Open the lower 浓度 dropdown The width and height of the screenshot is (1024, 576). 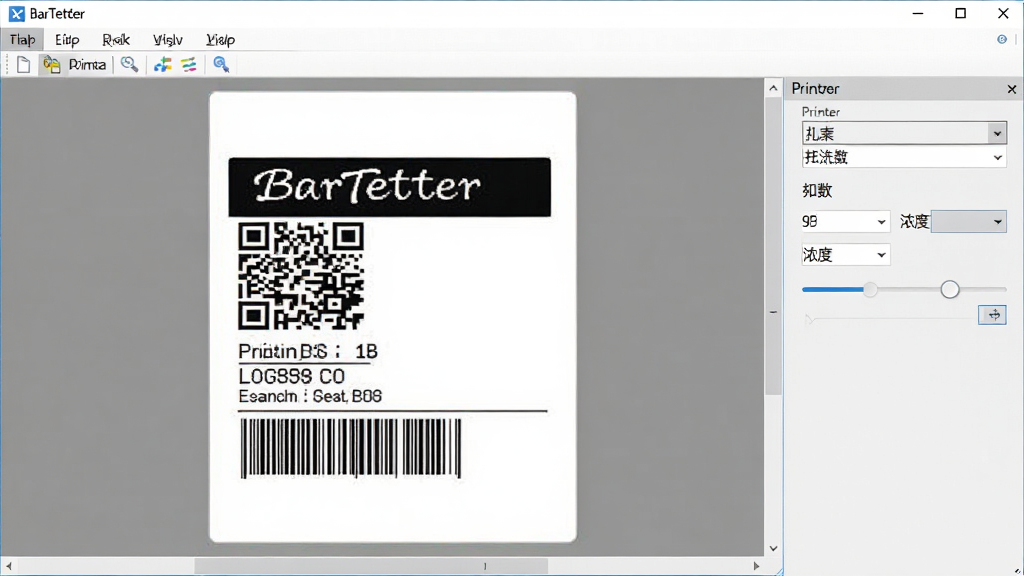845,255
